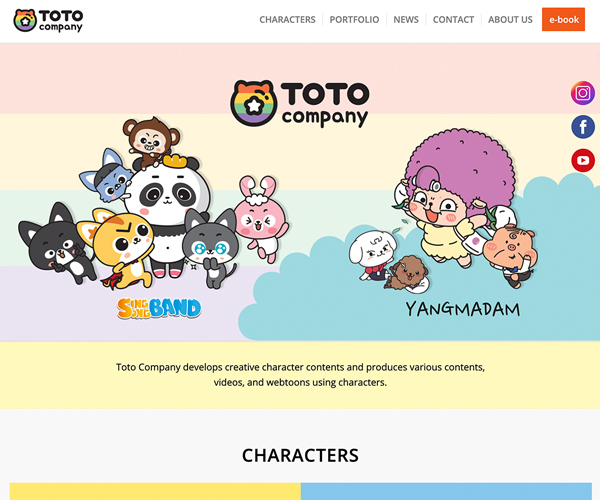The height and width of the screenshot is (500, 600).
Task: Go to the News page
Action: (x=406, y=20)
